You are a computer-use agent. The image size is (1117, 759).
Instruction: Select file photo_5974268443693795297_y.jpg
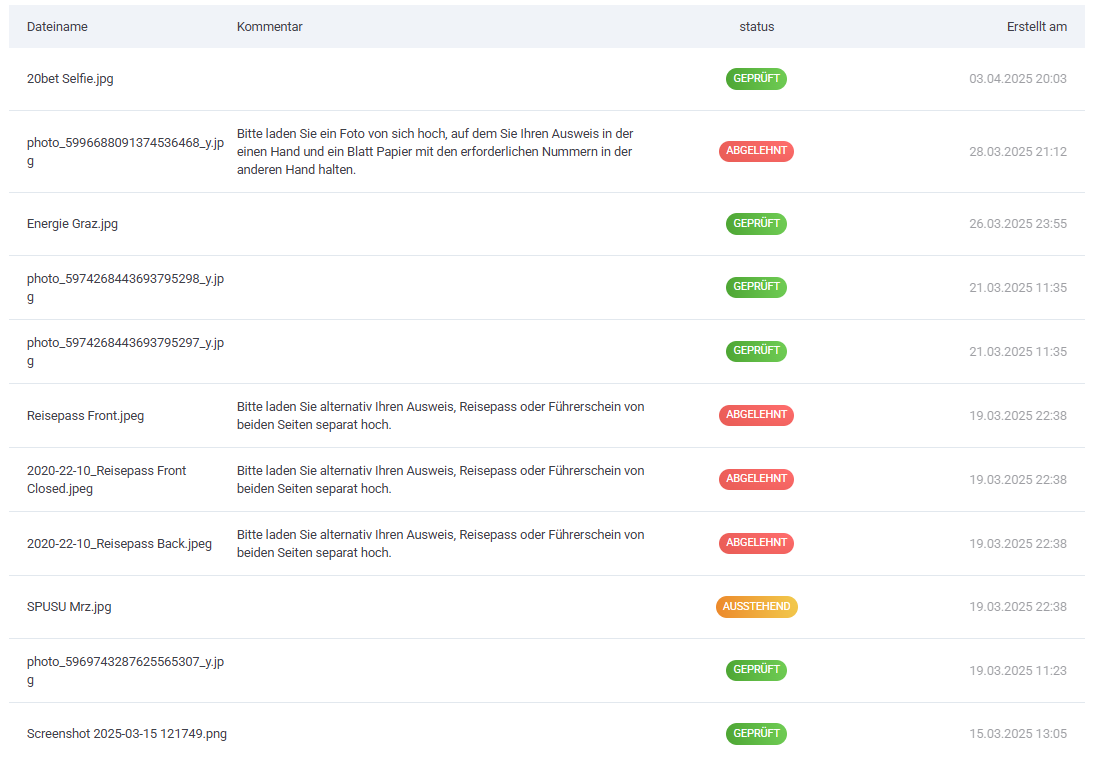coord(125,352)
